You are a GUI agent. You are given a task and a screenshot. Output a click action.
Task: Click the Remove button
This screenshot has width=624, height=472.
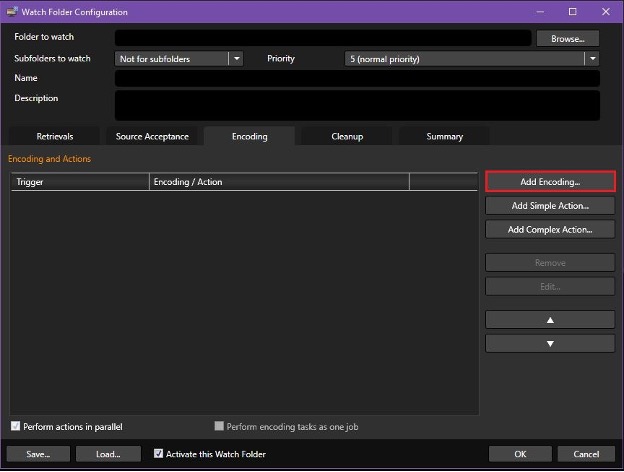(550, 263)
